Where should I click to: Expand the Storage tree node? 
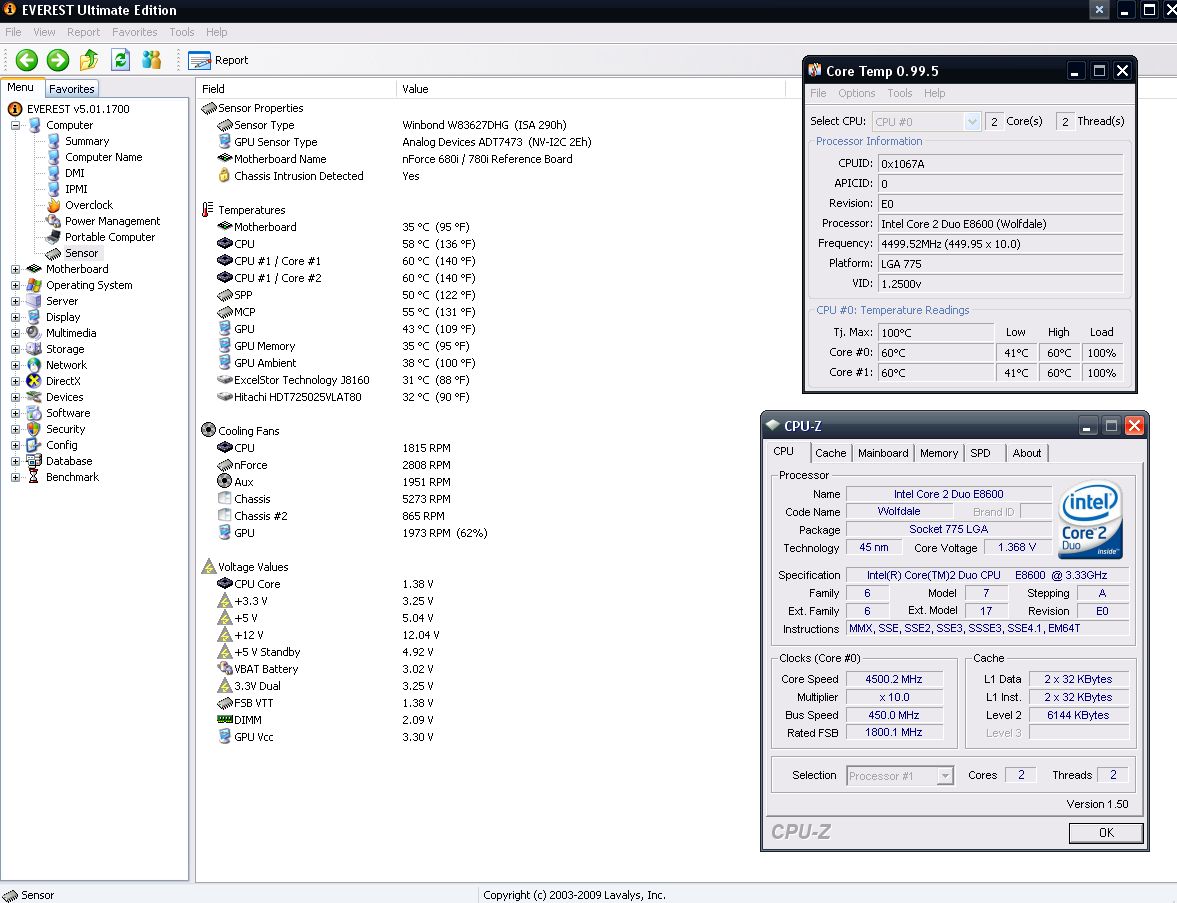tap(15, 349)
